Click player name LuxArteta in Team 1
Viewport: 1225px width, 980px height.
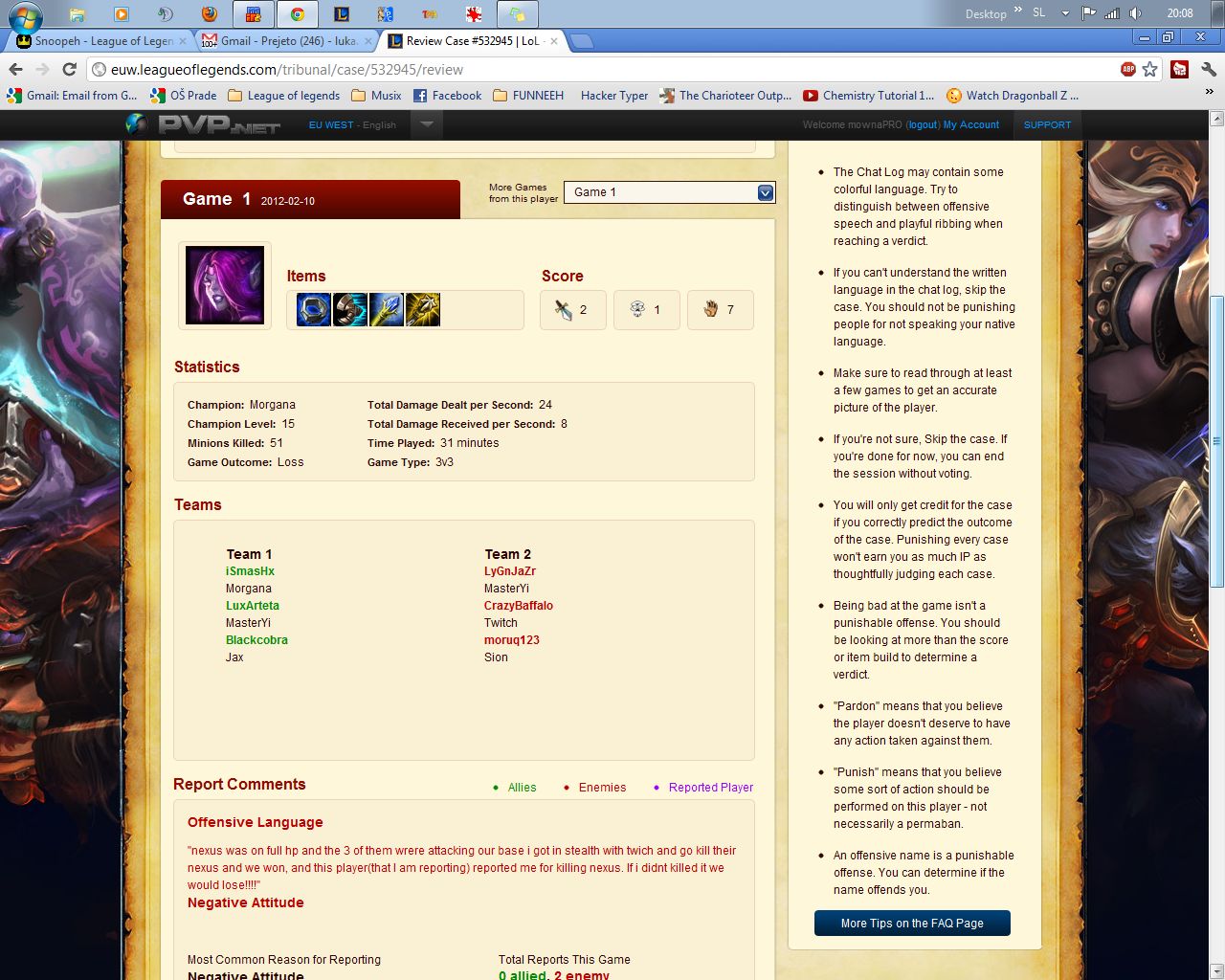tap(253, 606)
